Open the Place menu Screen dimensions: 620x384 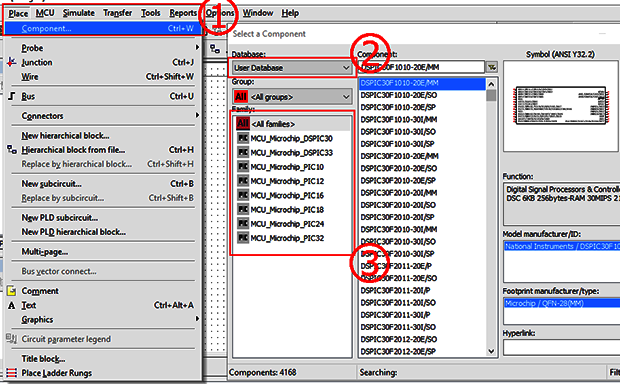[18, 13]
